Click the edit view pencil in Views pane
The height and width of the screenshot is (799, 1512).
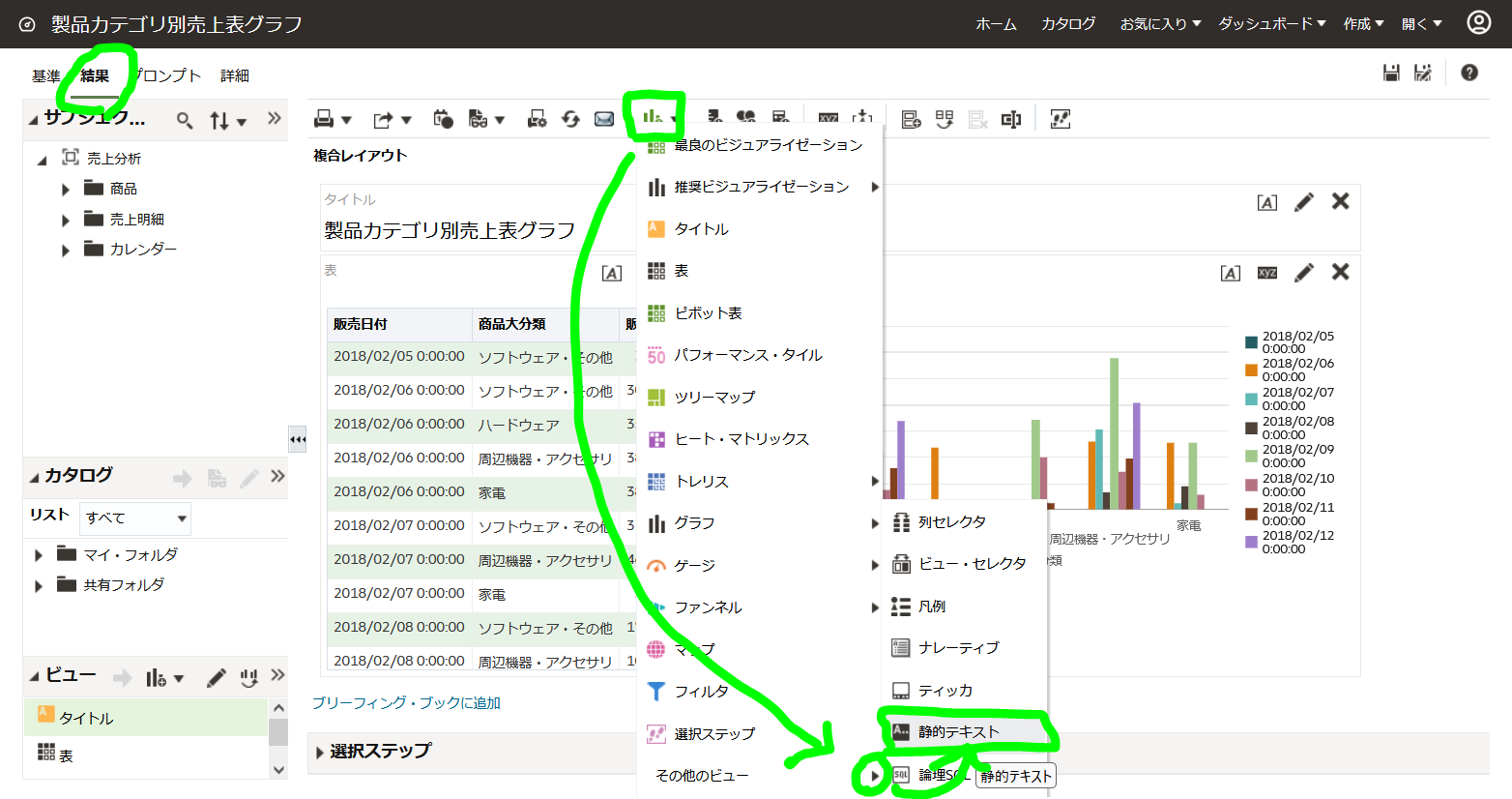pos(217,678)
